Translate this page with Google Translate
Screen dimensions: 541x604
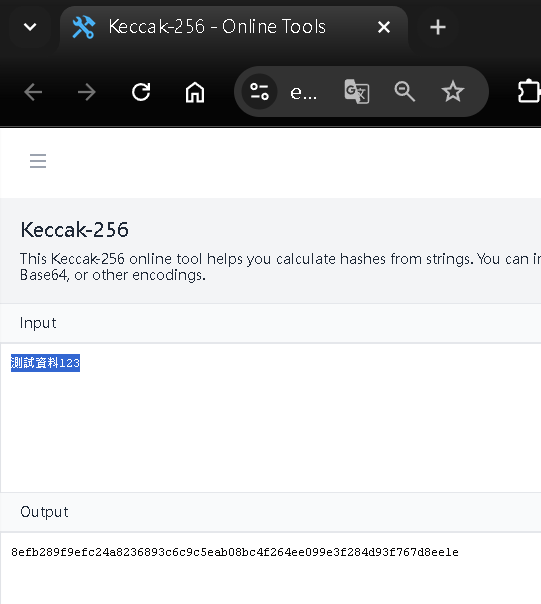click(357, 92)
